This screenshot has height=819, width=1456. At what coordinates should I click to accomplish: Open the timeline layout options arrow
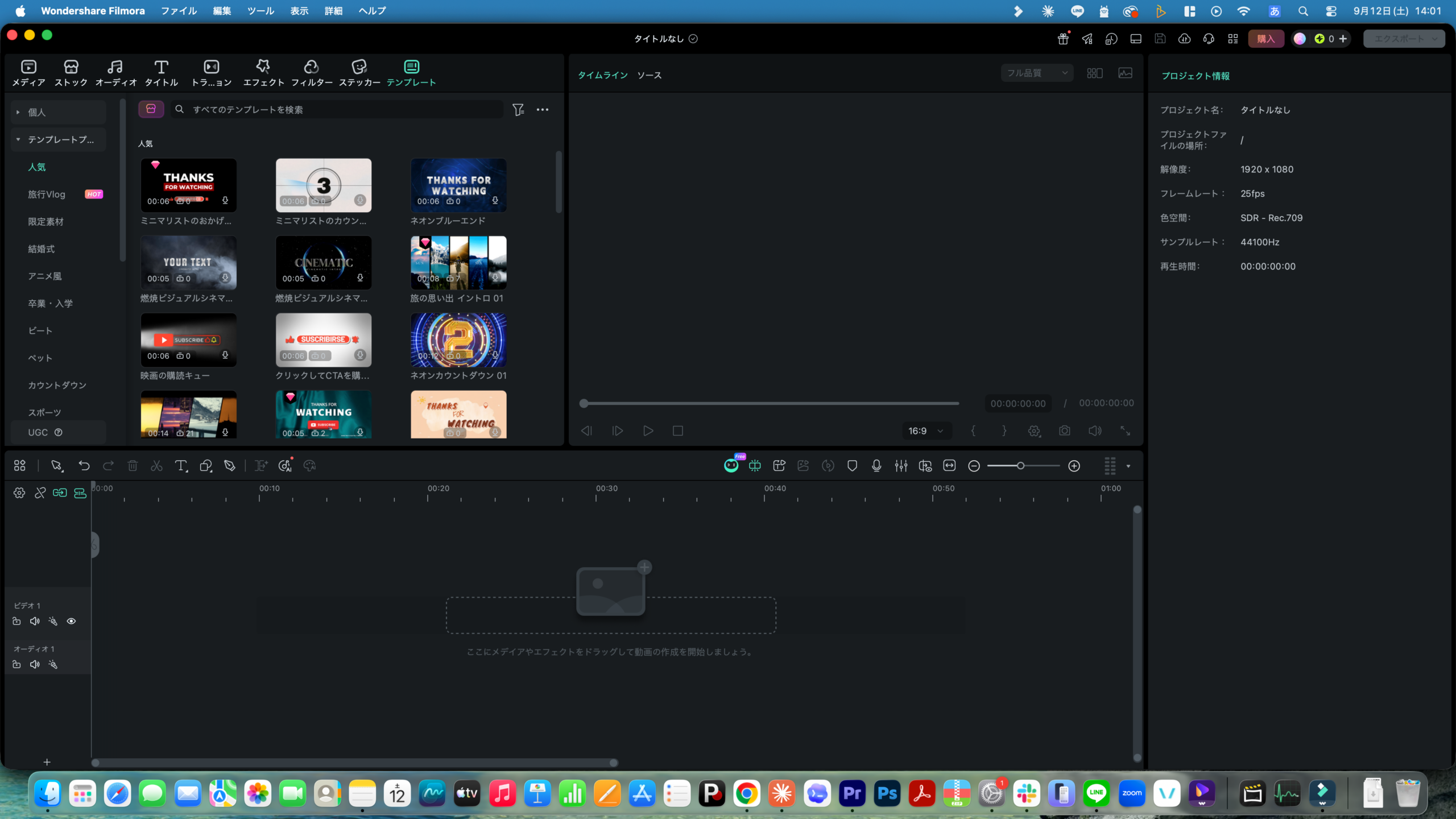(x=1128, y=466)
